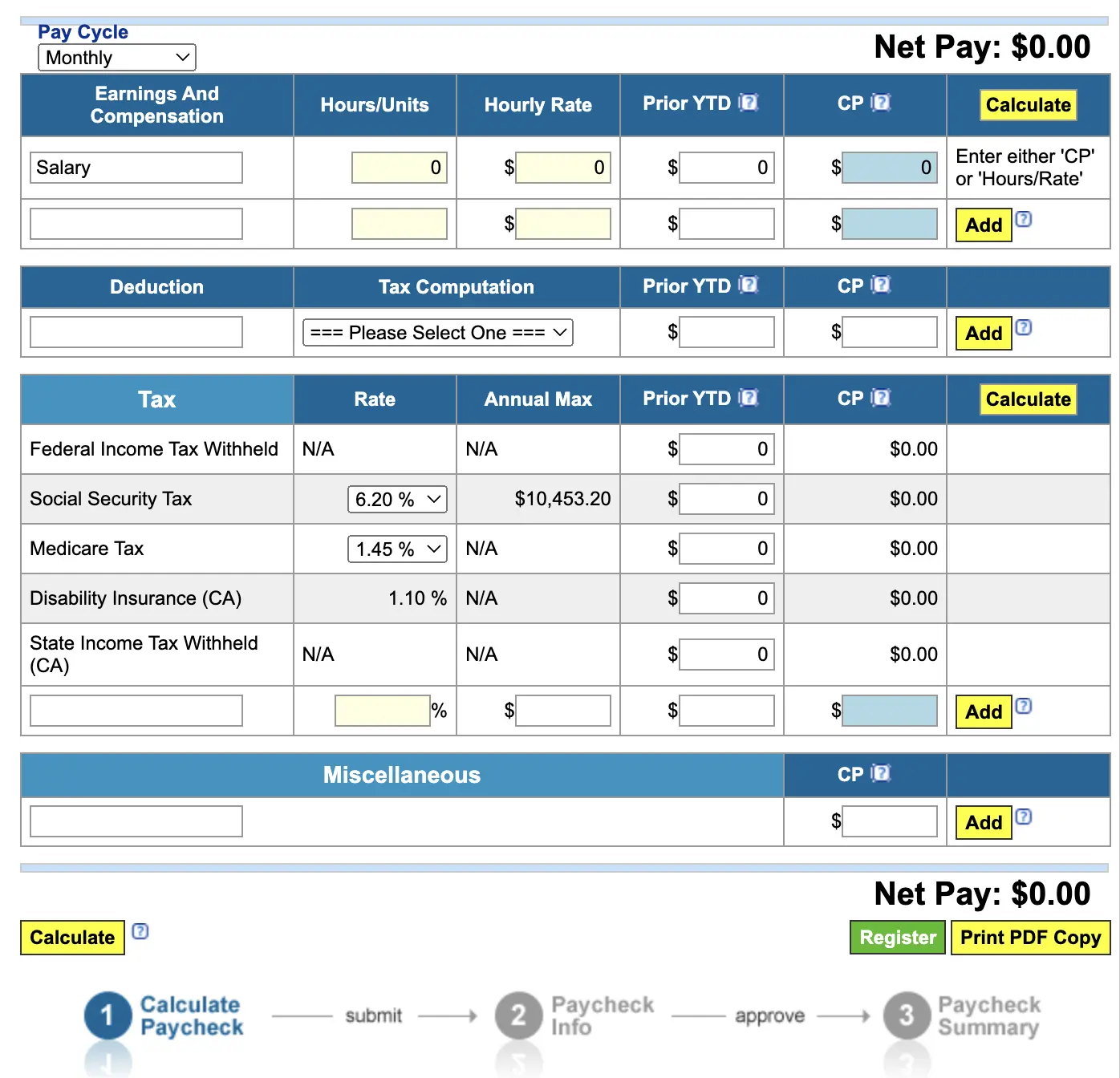Click the CP help icon in Miscellaneous header

pos(882,772)
